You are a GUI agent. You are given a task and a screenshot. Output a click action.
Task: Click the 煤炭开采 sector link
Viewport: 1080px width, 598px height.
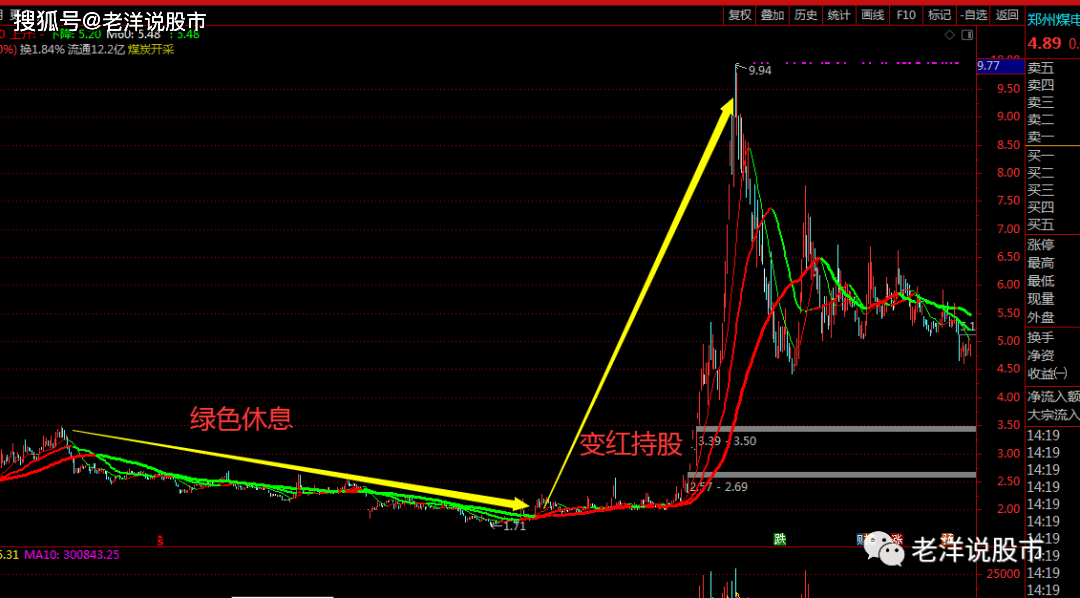(x=152, y=49)
